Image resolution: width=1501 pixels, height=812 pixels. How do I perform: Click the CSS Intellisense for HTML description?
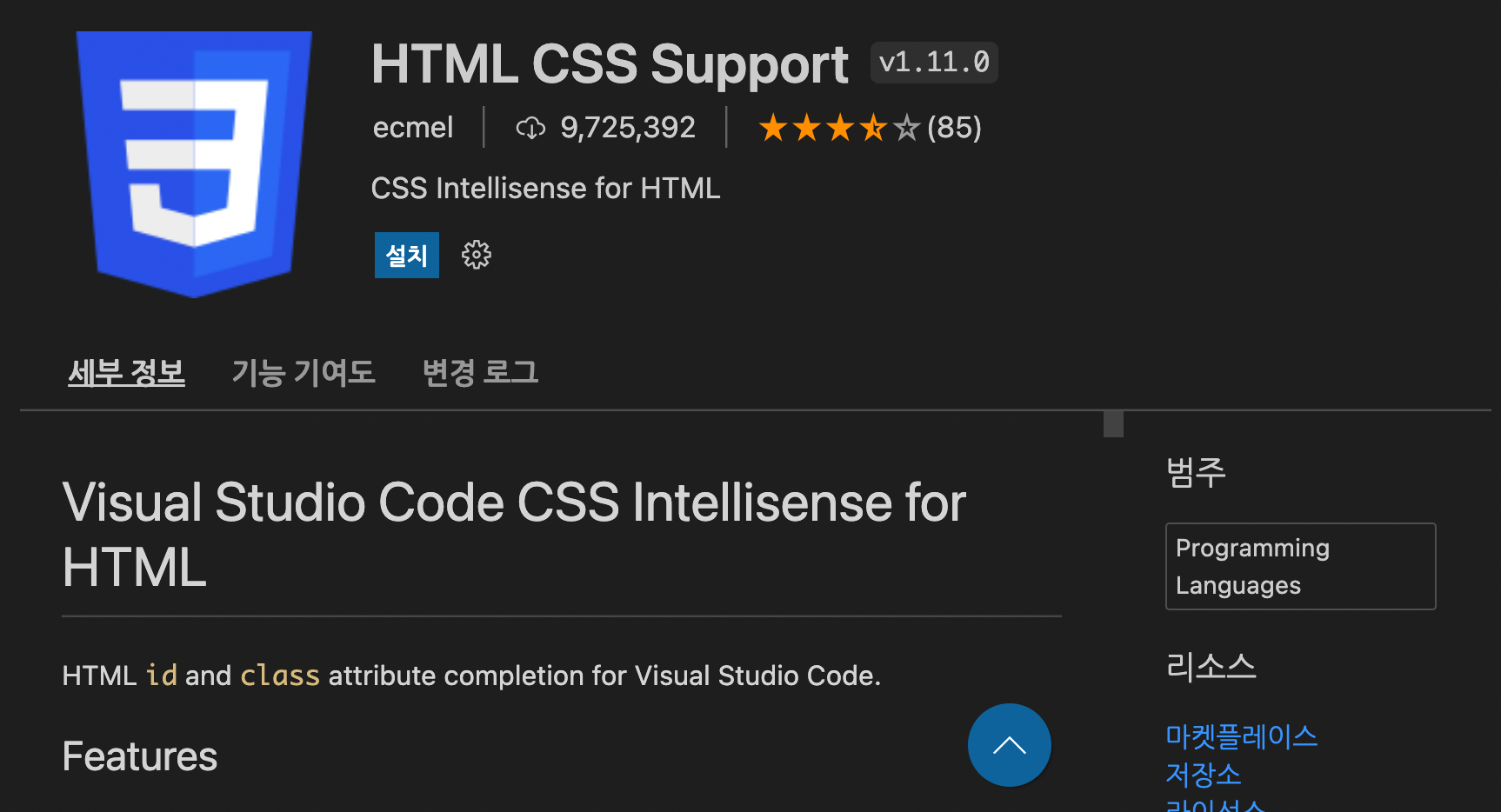point(545,188)
